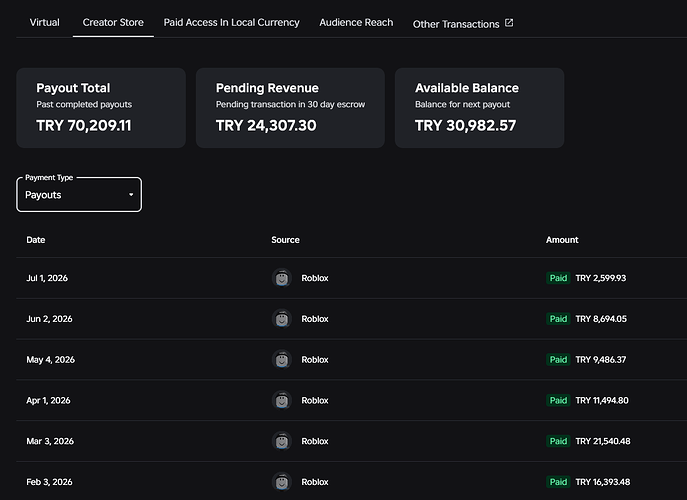Screen dimensions: 687x500
Task: Select the Creator Store tab
Action: click(113, 22)
